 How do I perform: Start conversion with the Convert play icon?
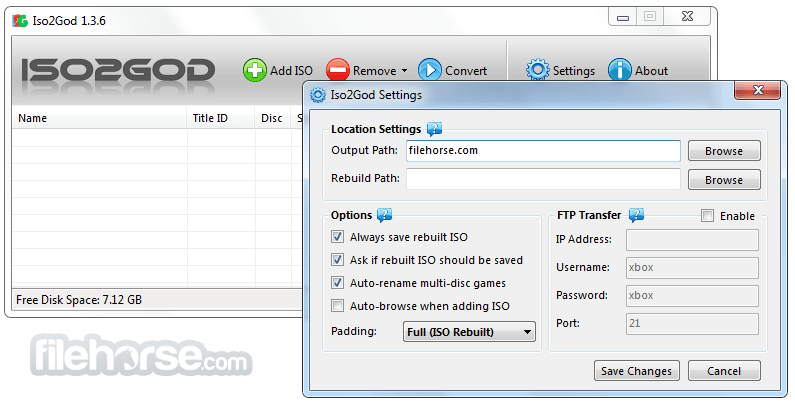(429, 70)
